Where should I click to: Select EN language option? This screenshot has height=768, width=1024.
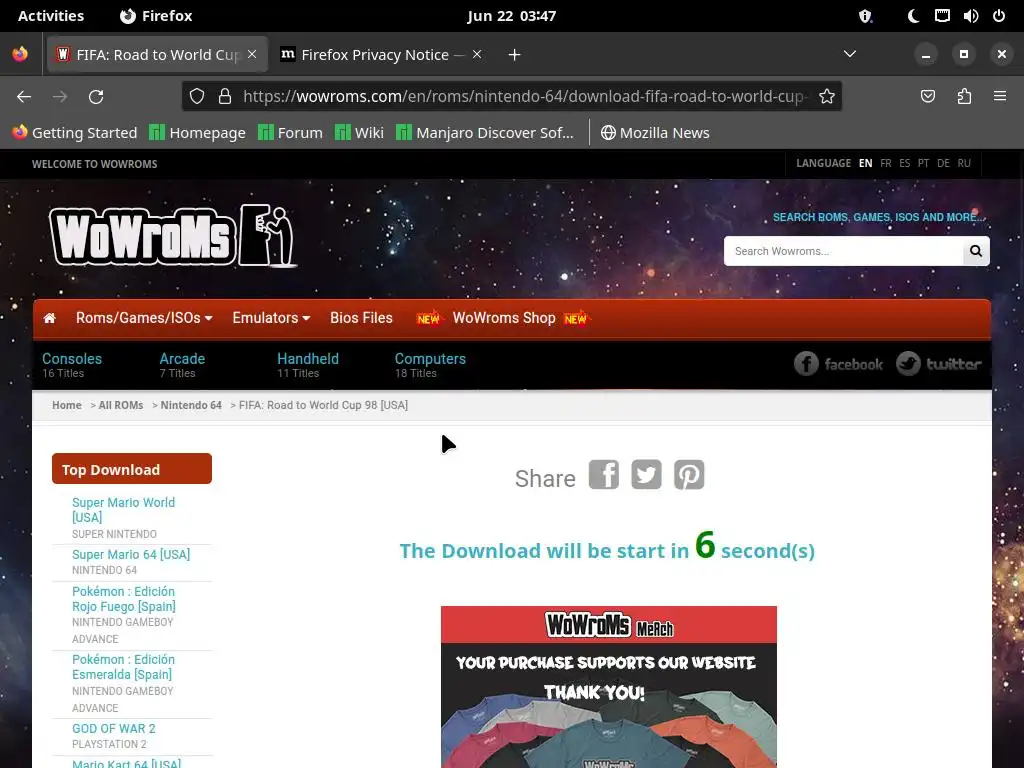tap(865, 163)
